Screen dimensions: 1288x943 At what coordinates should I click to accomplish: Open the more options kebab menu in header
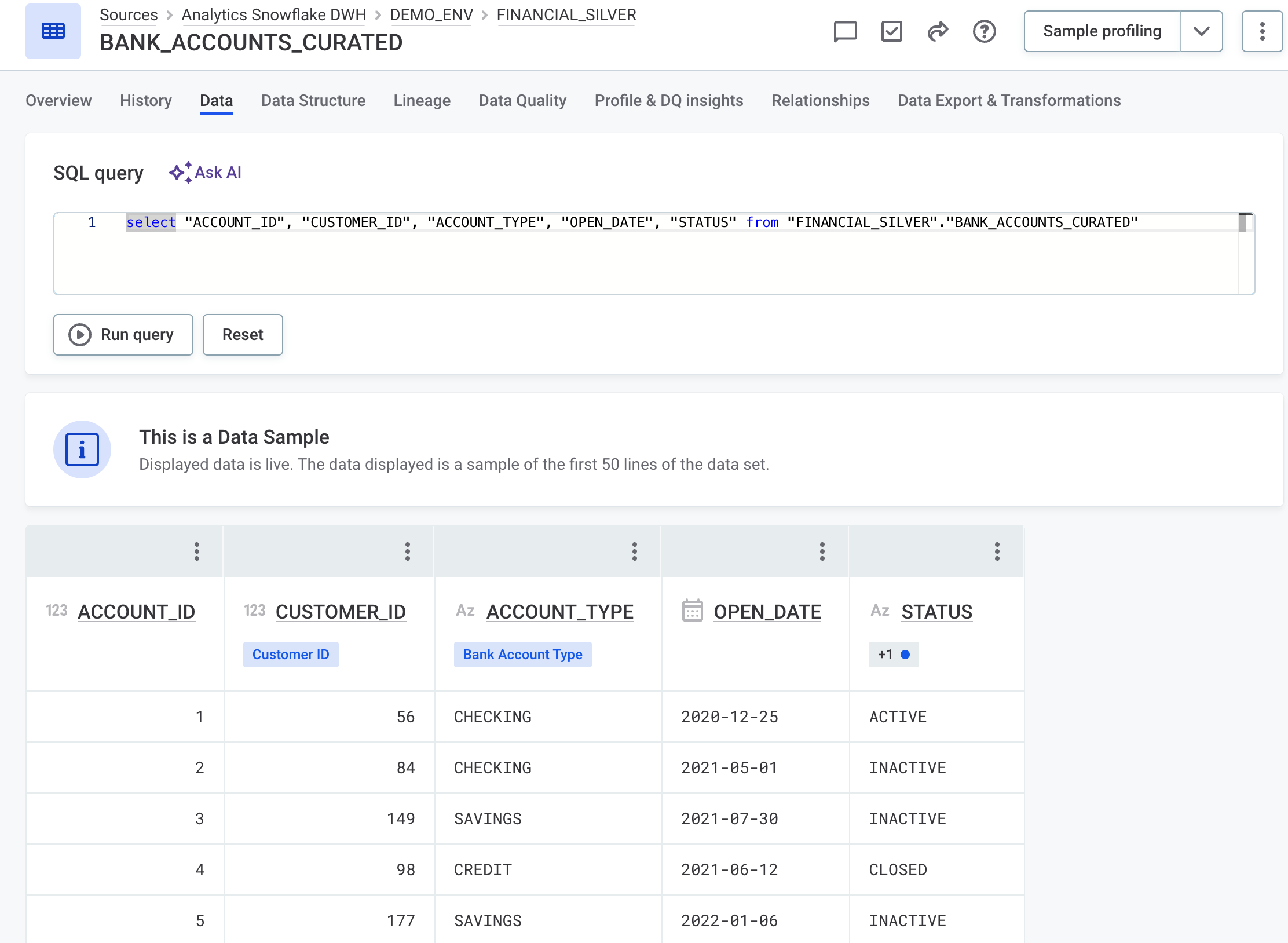[x=1262, y=31]
